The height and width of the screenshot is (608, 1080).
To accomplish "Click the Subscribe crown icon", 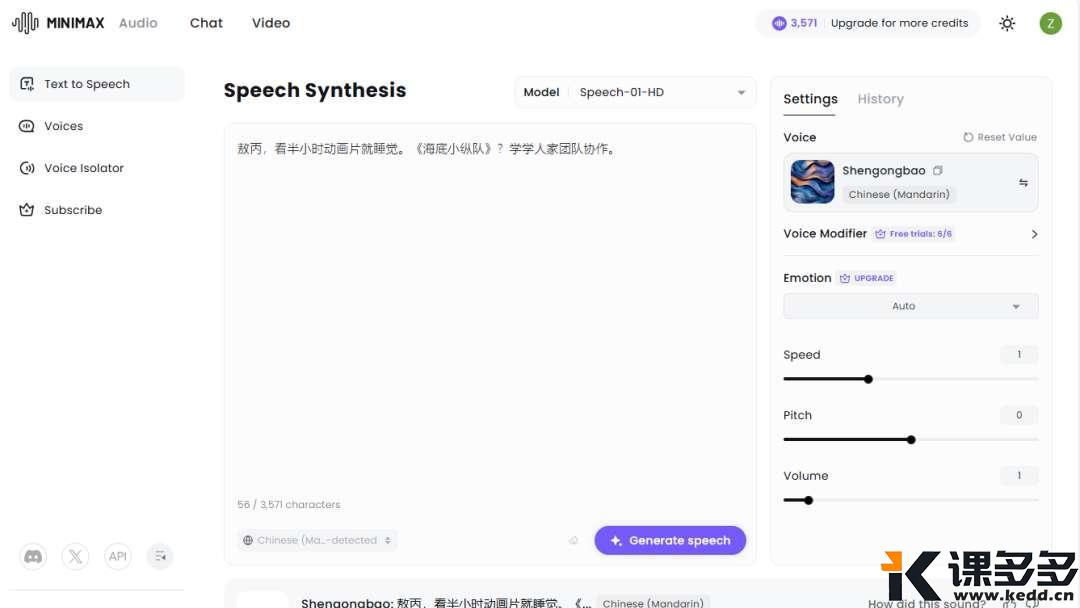I will 27,210.
